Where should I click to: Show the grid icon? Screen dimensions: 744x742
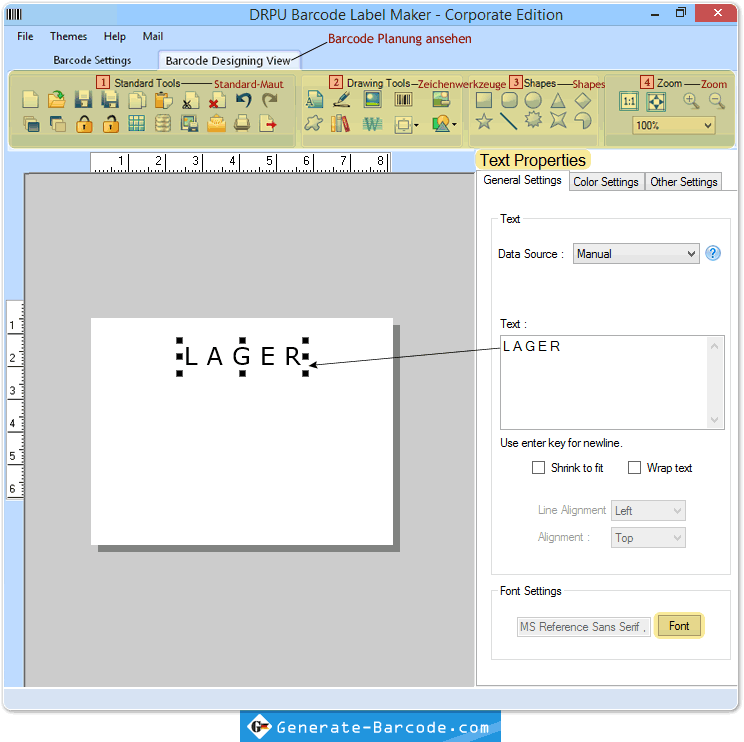point(137,123)
